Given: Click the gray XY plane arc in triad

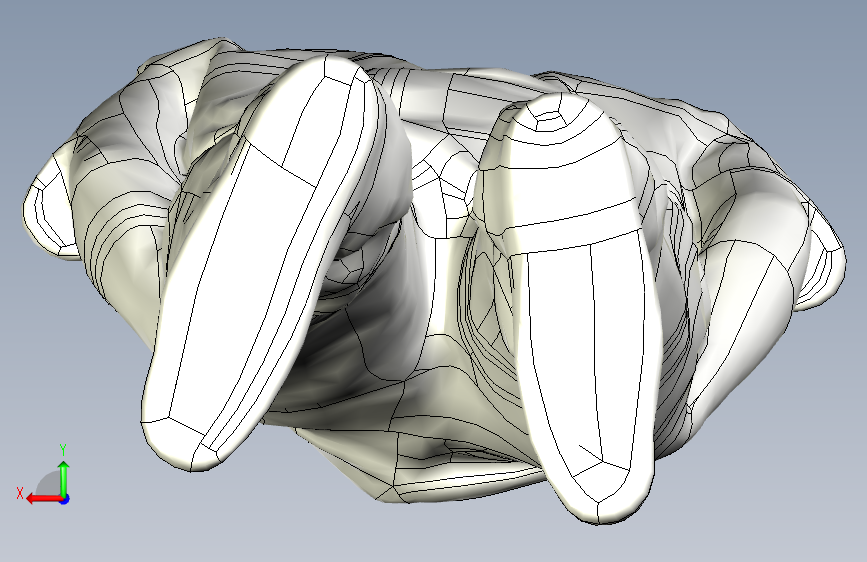Looking at the screenshot, I should (49, 483).
